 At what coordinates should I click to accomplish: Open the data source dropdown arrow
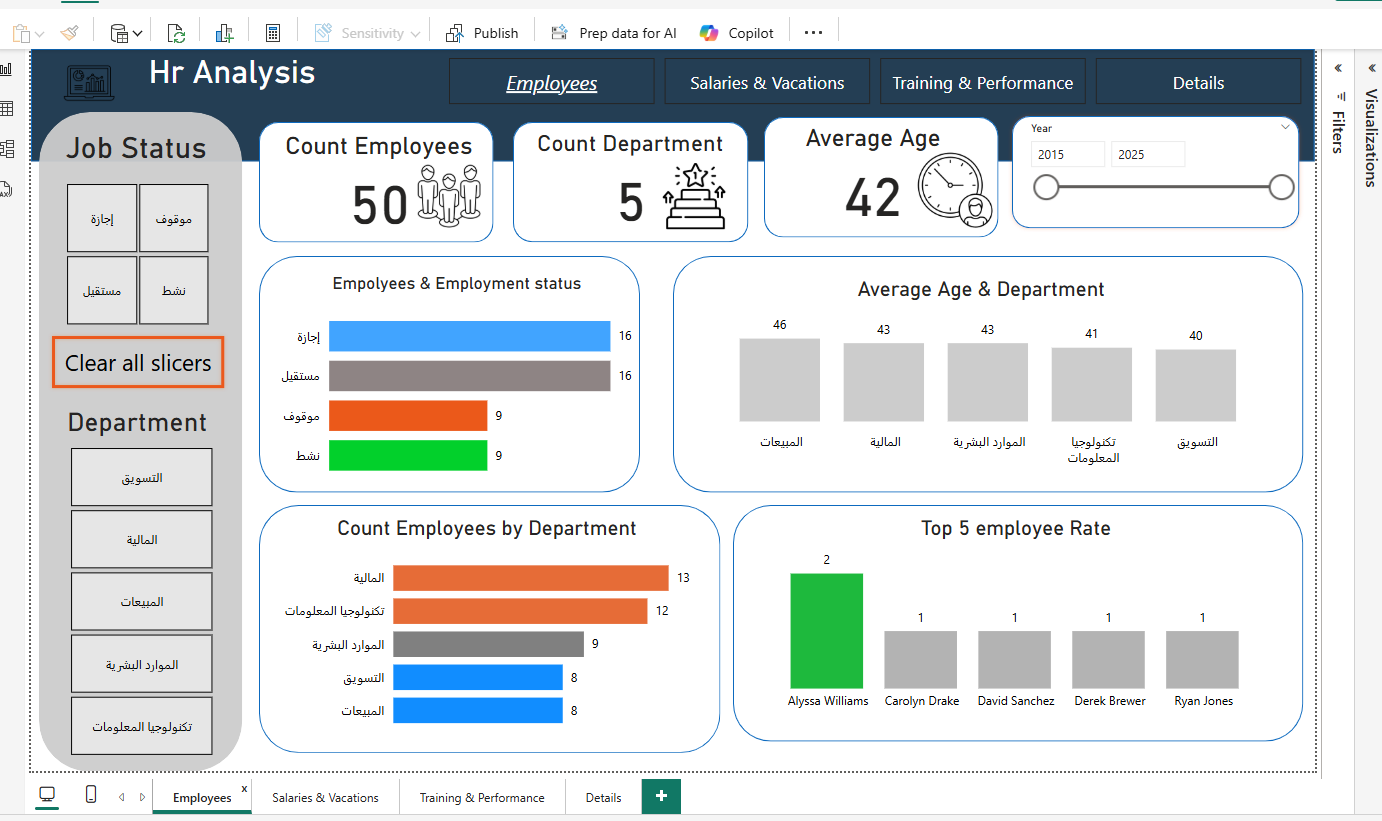[137, 33]
